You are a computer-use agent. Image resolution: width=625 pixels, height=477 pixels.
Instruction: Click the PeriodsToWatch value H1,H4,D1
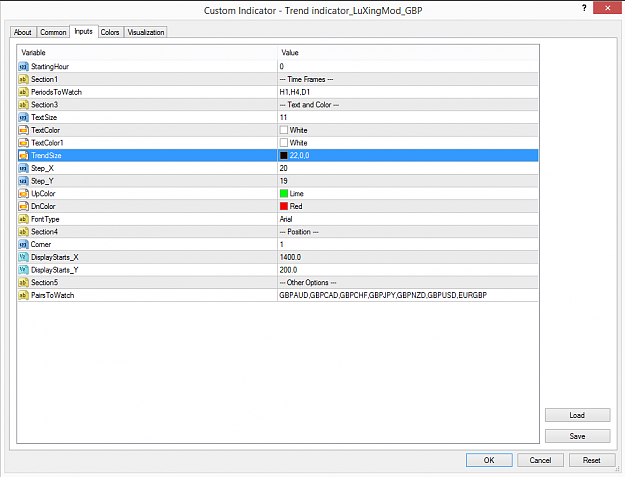pos(295,92)
